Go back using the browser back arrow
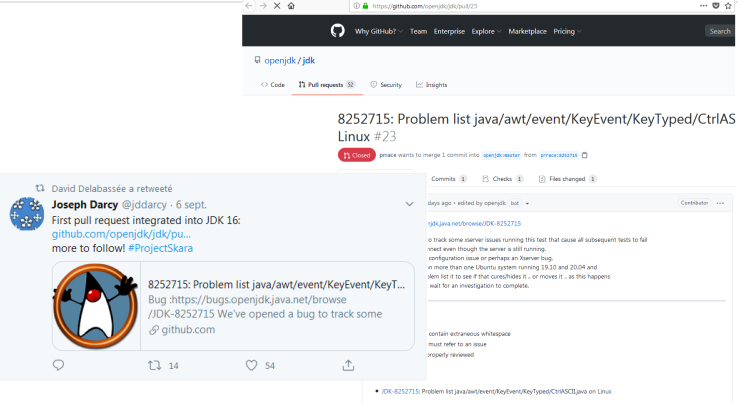738x407 pixels. [249, 6]
